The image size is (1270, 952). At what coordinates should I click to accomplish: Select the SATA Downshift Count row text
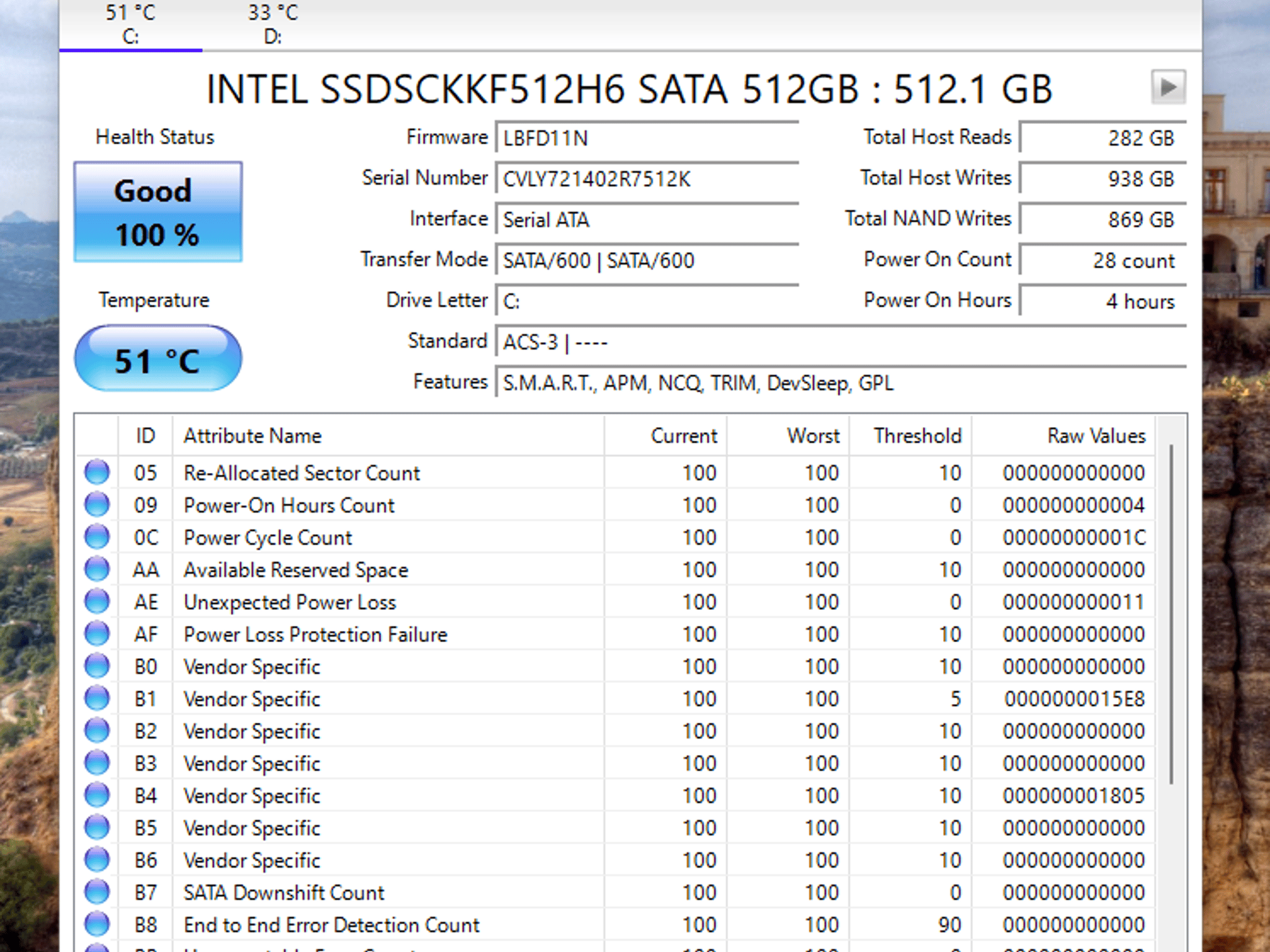[284, 892]
